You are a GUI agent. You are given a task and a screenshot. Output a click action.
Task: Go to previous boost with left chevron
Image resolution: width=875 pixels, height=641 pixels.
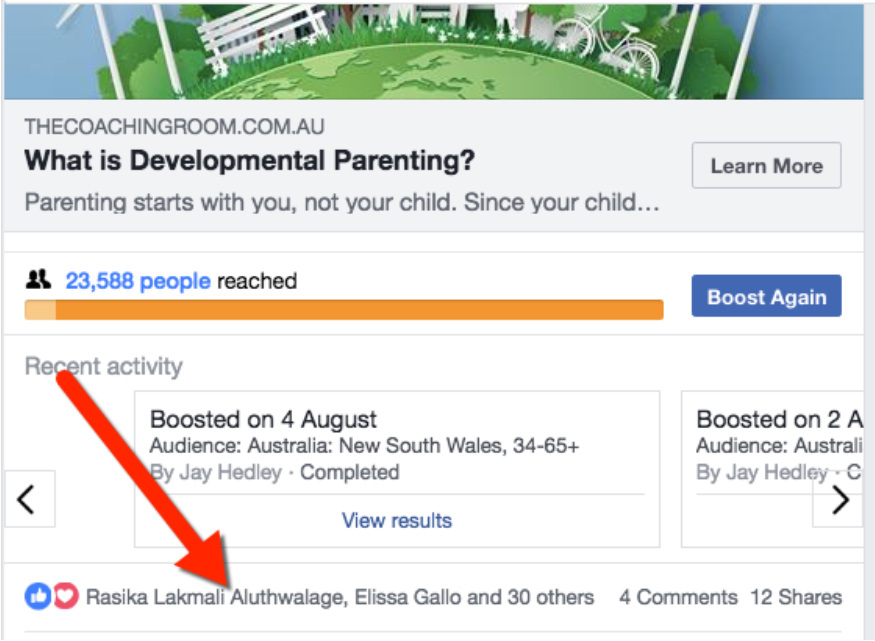pyautogui.click(x=30, y=499)
